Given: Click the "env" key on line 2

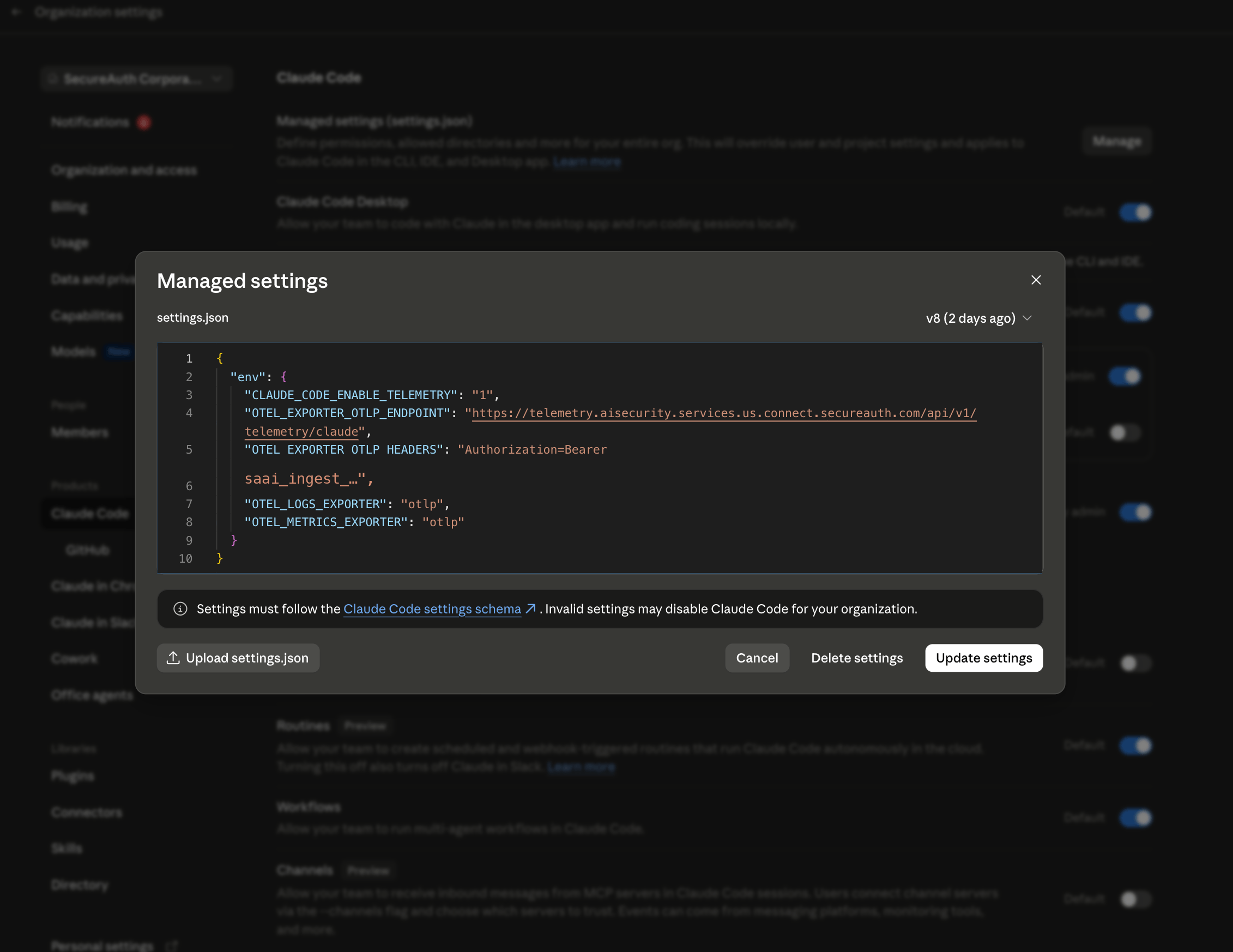Looking at the screenshot, I should pyautogui.click(x=248, y=377).
